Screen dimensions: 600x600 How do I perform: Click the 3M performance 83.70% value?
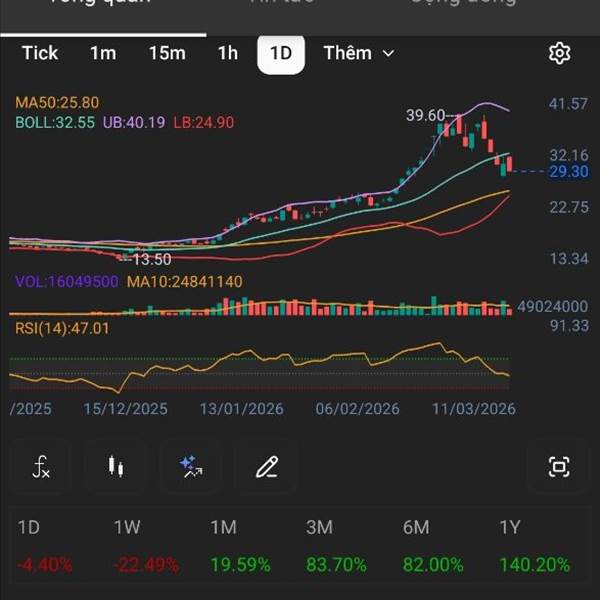336,565
